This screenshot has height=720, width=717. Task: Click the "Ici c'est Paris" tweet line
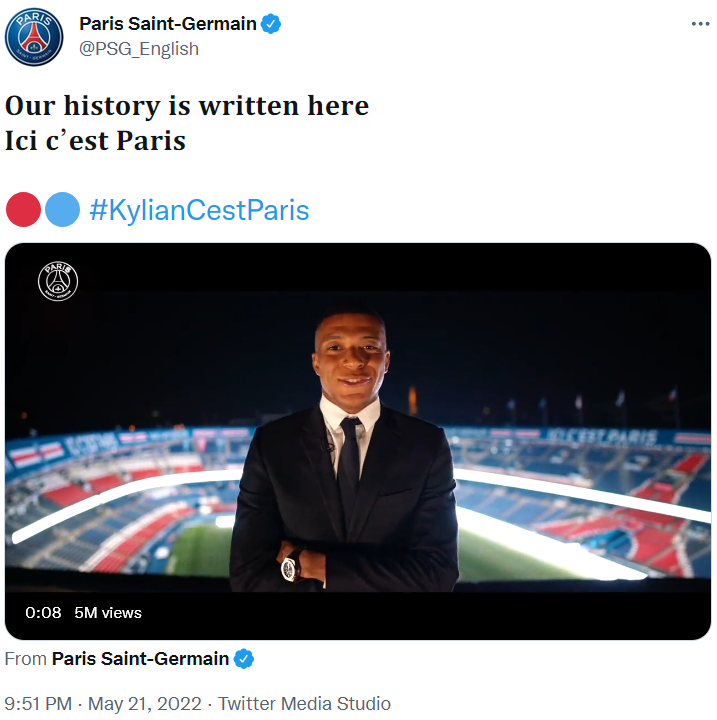pos(96,139)
